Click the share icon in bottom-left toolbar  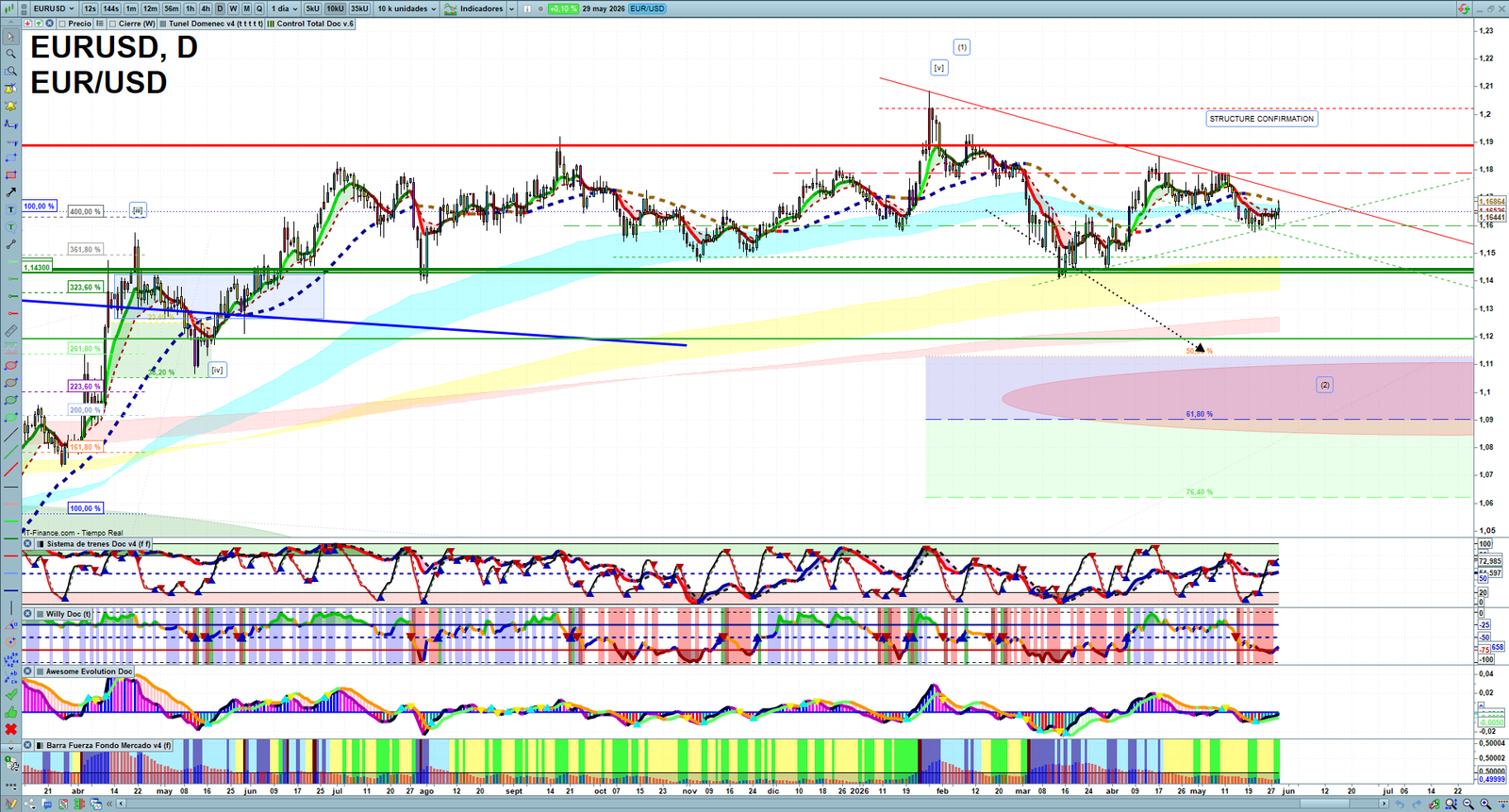tap(30, 804)
